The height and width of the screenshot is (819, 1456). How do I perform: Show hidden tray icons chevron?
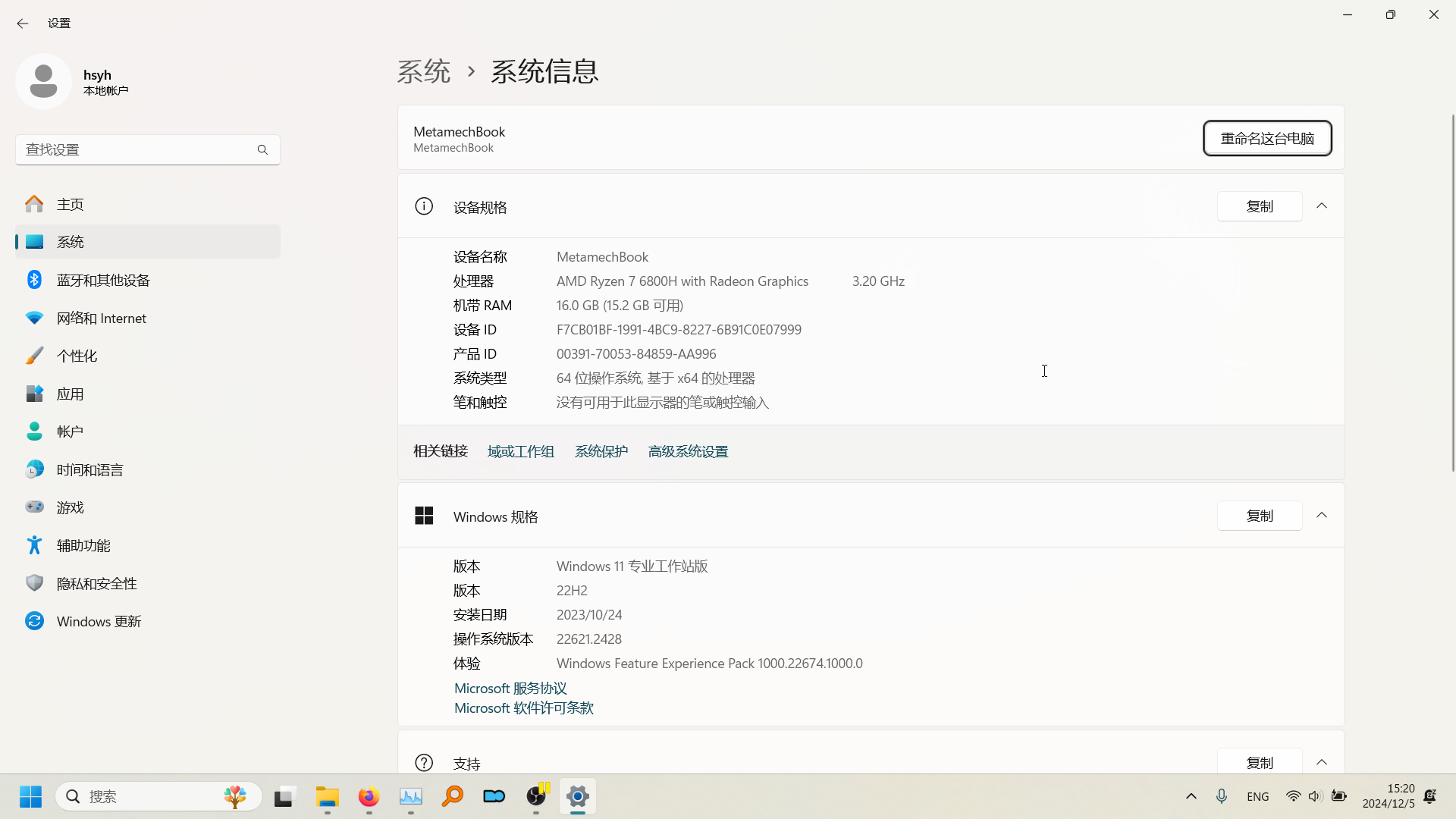pos(1191,796)
